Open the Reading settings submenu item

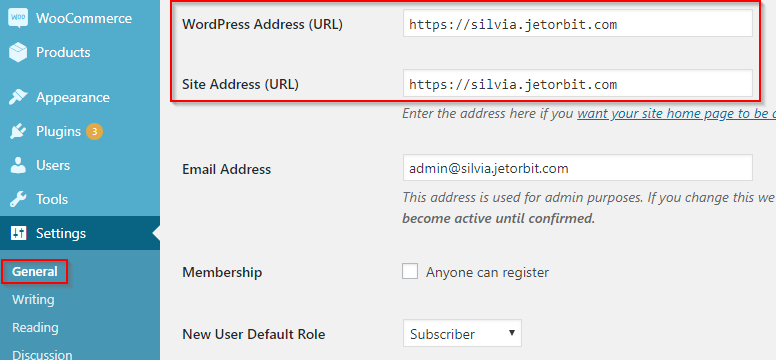pos(35,327)
